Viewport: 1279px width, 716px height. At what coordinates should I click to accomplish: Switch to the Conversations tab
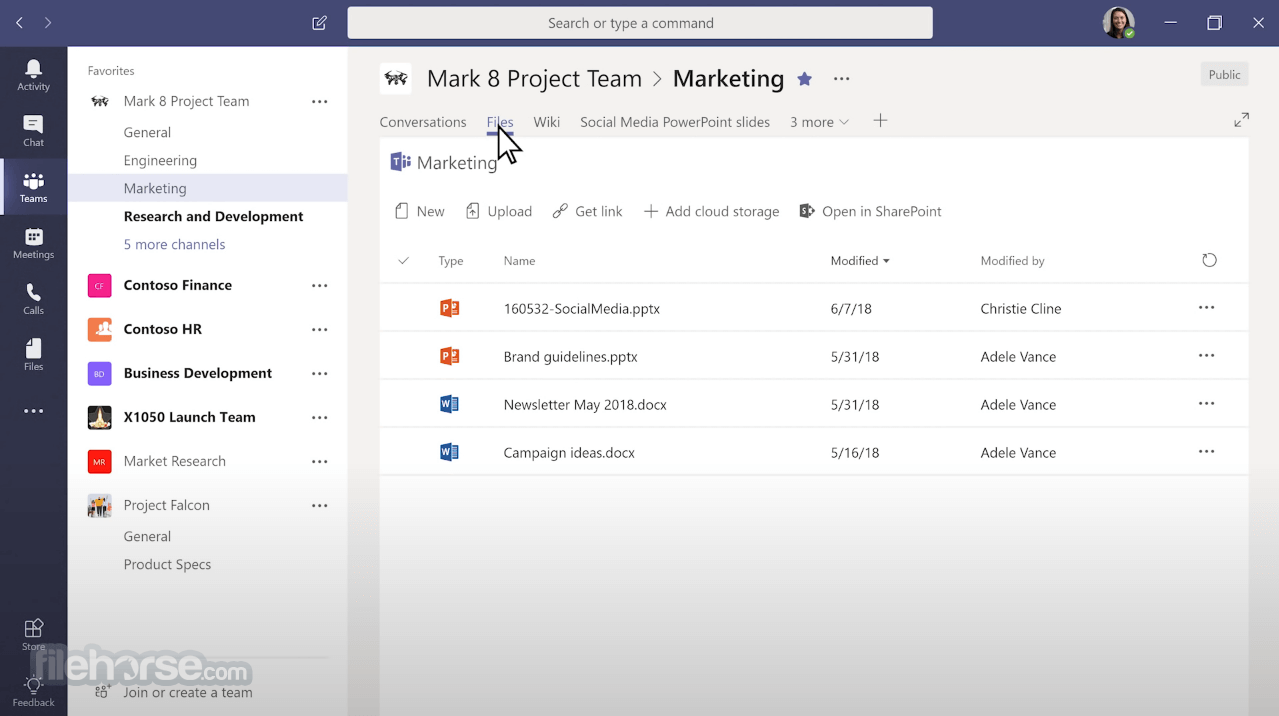[x=423, y=122]
